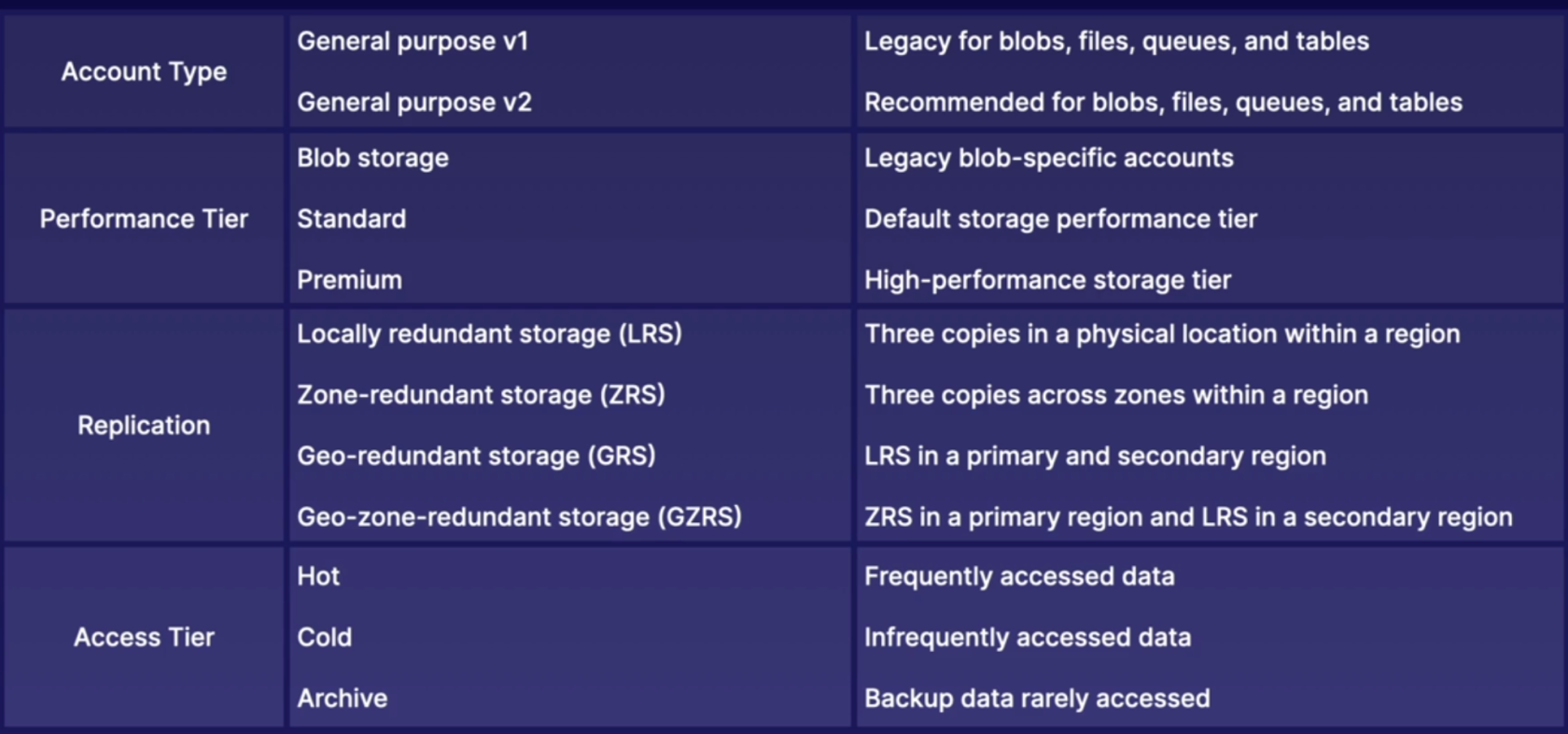1568x734 pixels.
Task: Click the Replication category cell
Action: 144,425
